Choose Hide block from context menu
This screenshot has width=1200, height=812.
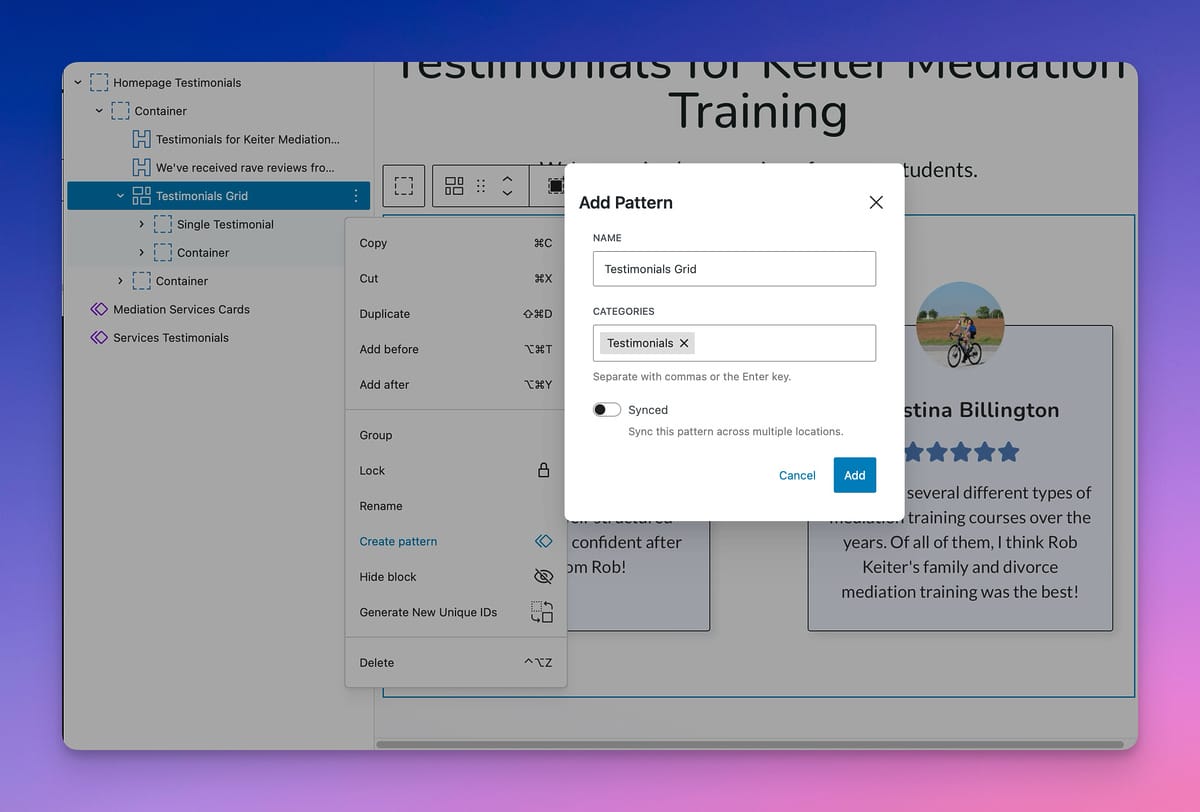click(388, 577)
